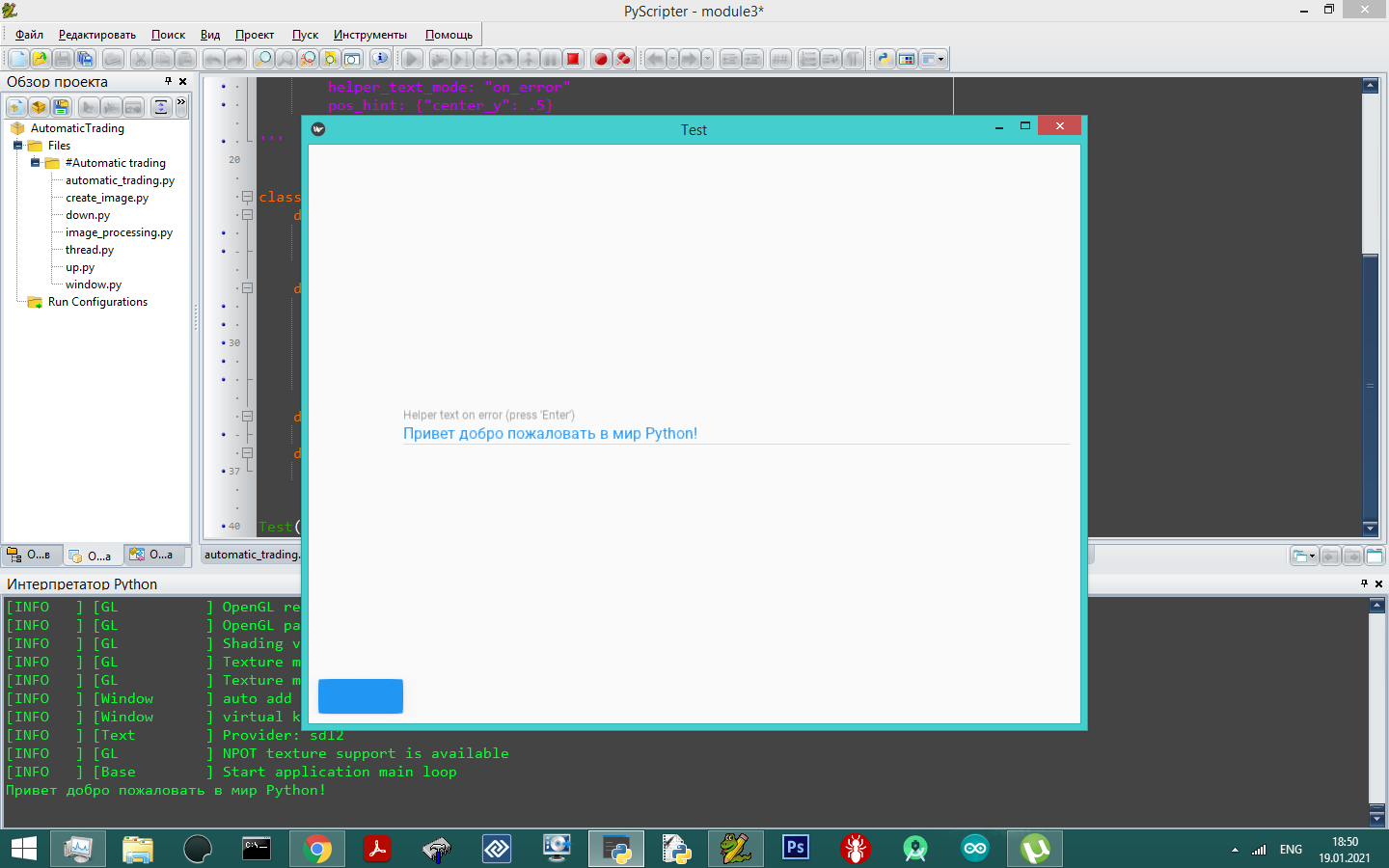Toggle pin on the Python interpreter panel
The image size is (1389, 868).
coord(1364,583)
